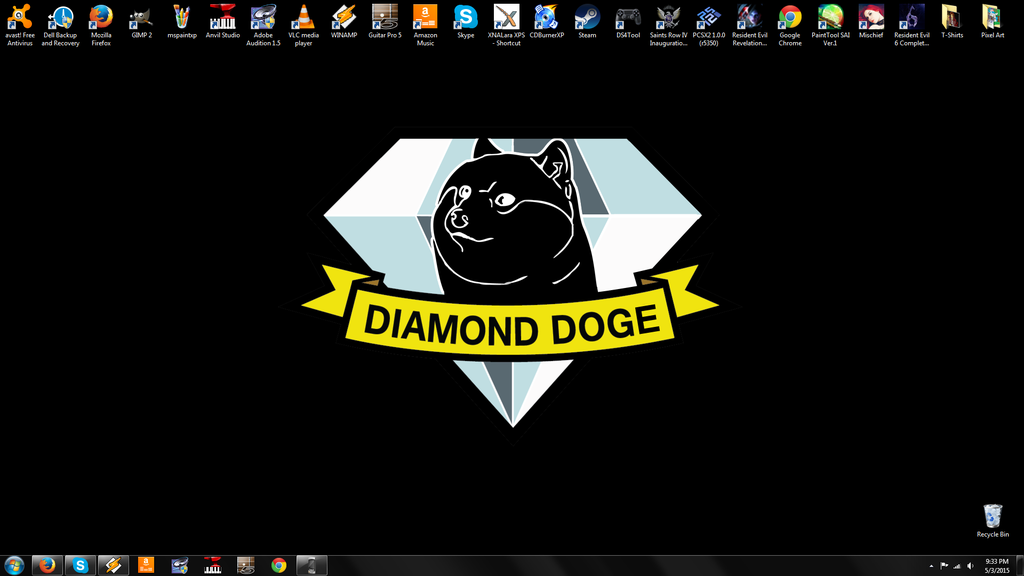
Task: Launch Guitar Pro from the taskbar
Action: click(x=246, y=566)
